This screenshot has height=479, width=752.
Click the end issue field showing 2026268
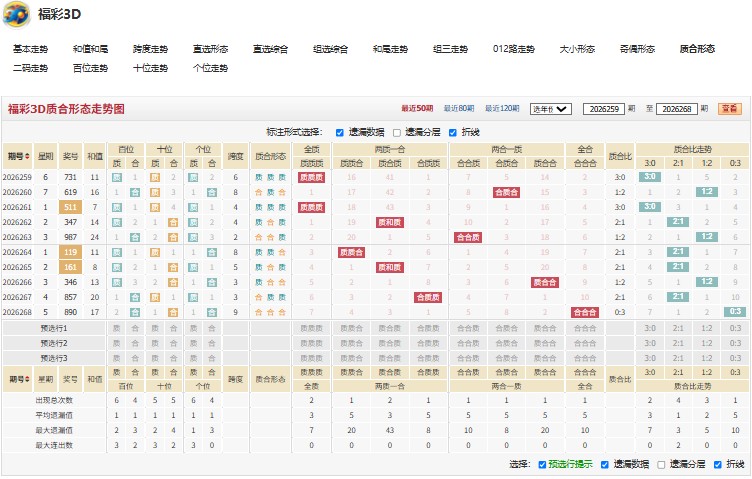pyautogui.click(x=677, y=109)
